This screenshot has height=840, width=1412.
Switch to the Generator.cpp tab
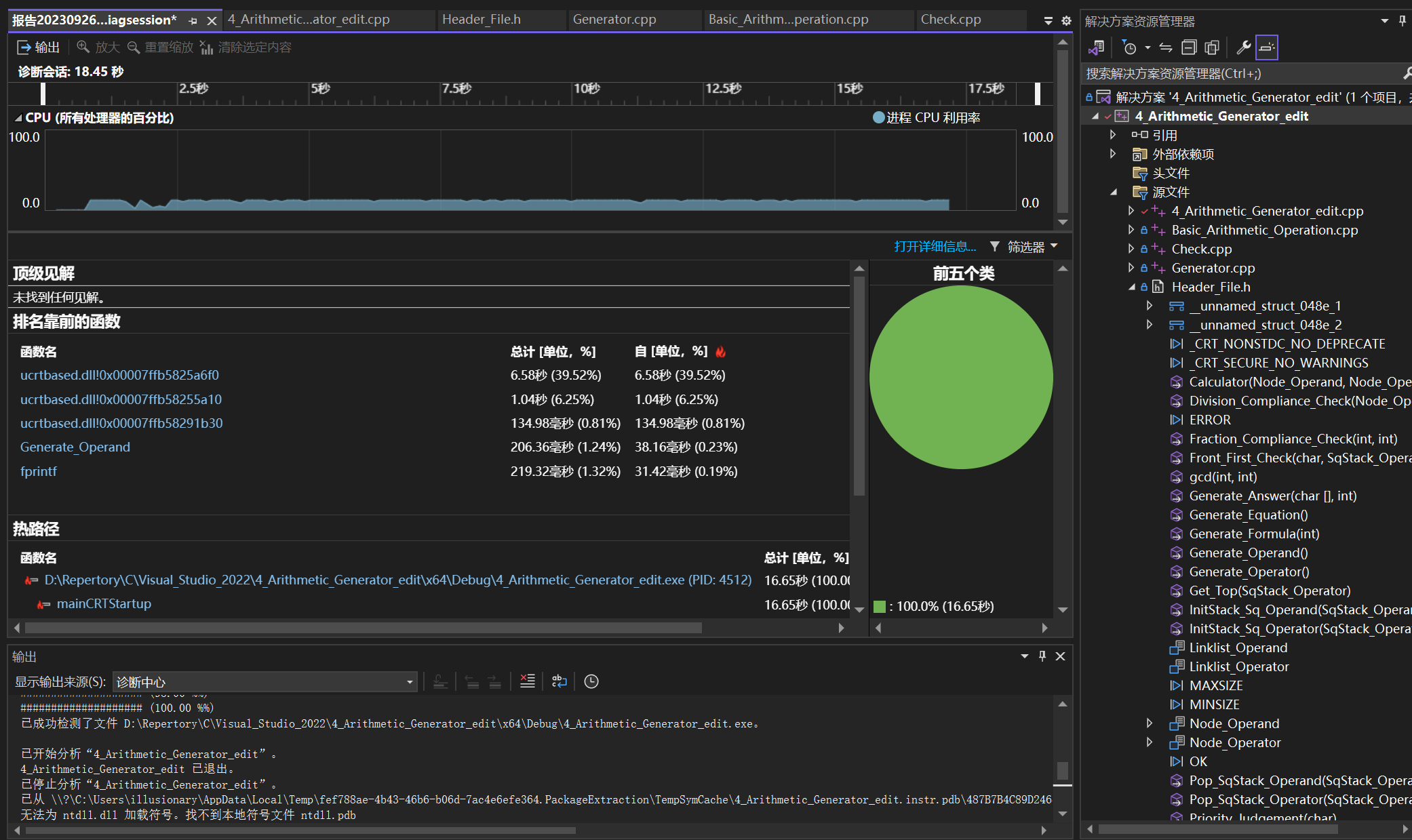coord(614,20)
